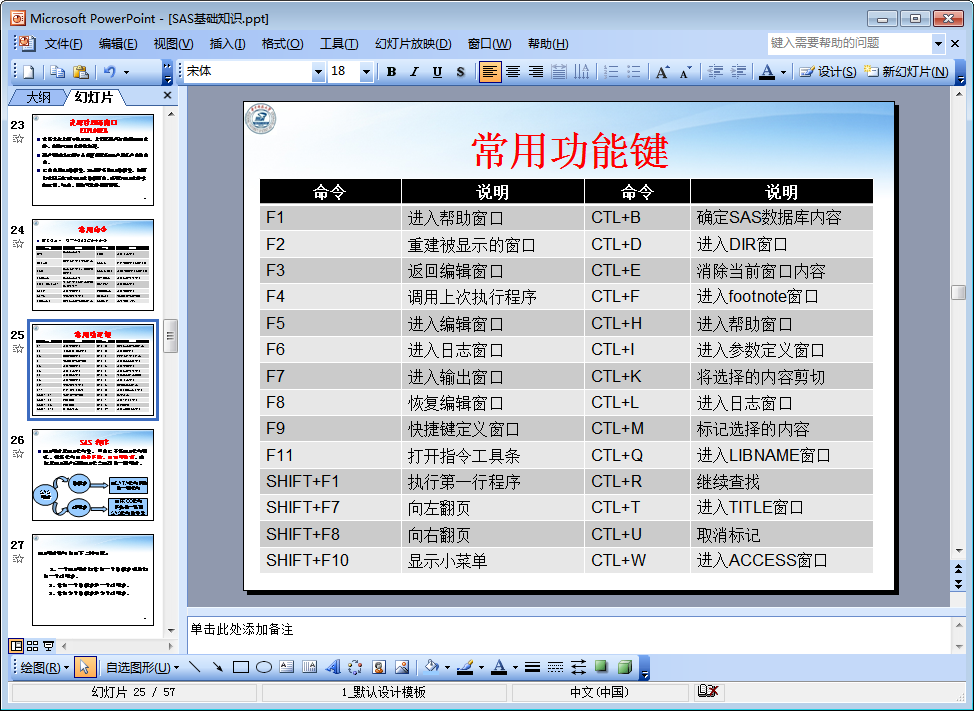Open the 插入 (Insert) menu

[x=227, y=44]
